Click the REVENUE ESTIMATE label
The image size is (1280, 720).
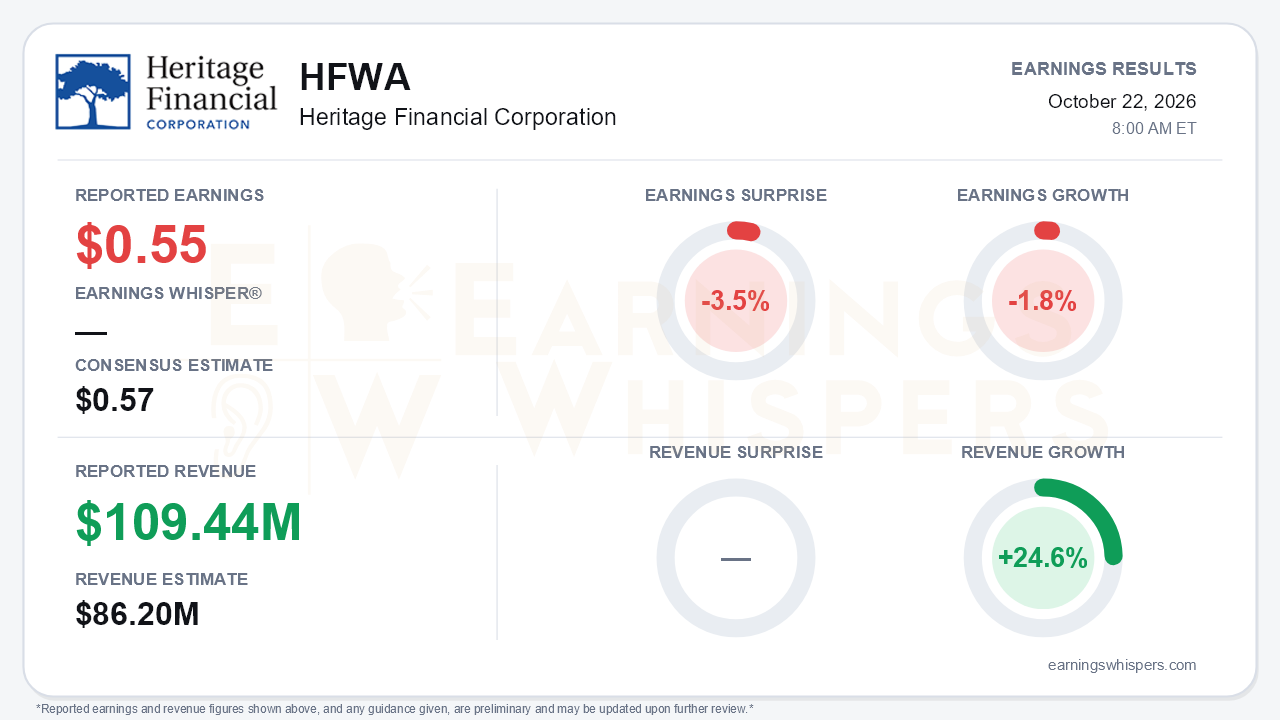coord(162,580)
